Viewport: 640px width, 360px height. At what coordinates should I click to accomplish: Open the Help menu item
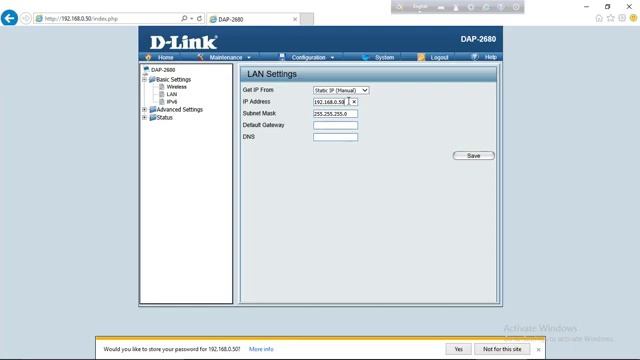[x=484, y=57]
